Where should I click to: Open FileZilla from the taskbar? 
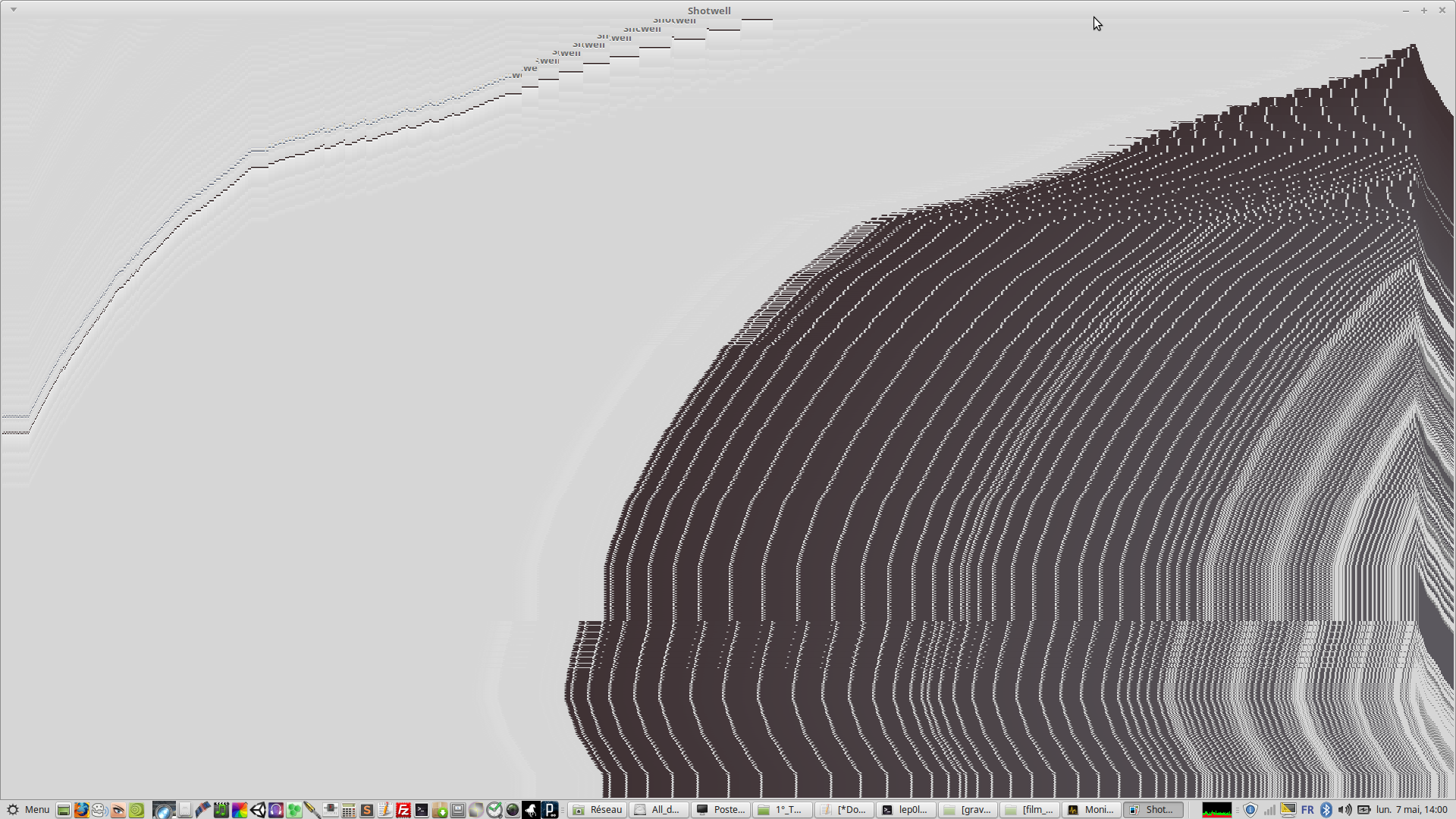coord(403,810)
